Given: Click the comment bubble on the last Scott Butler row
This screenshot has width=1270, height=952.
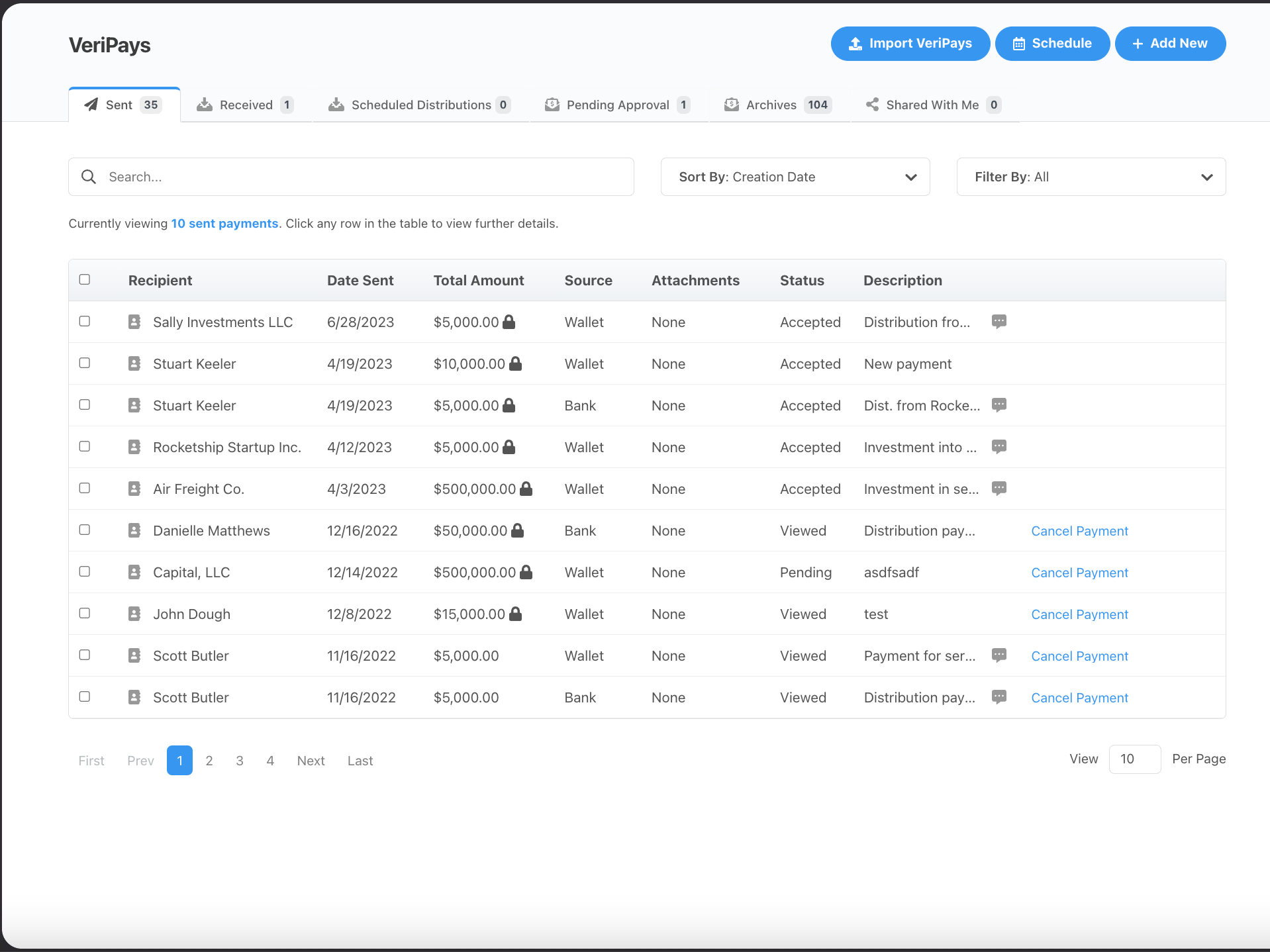Looking at the screenshot, I should click(x=999, y=696).
